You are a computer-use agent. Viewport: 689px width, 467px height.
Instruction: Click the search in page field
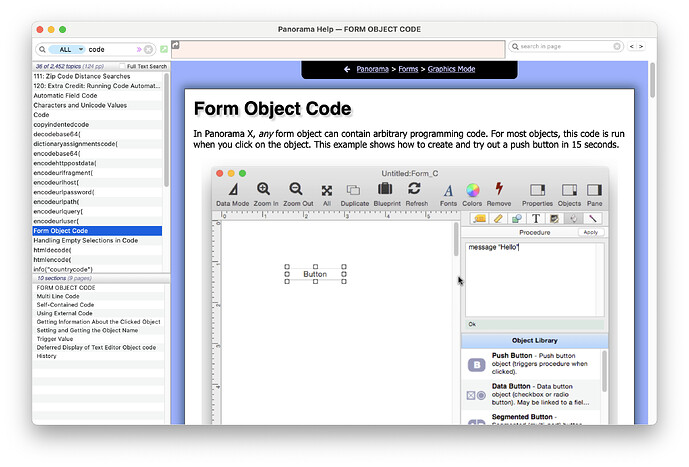566,46
